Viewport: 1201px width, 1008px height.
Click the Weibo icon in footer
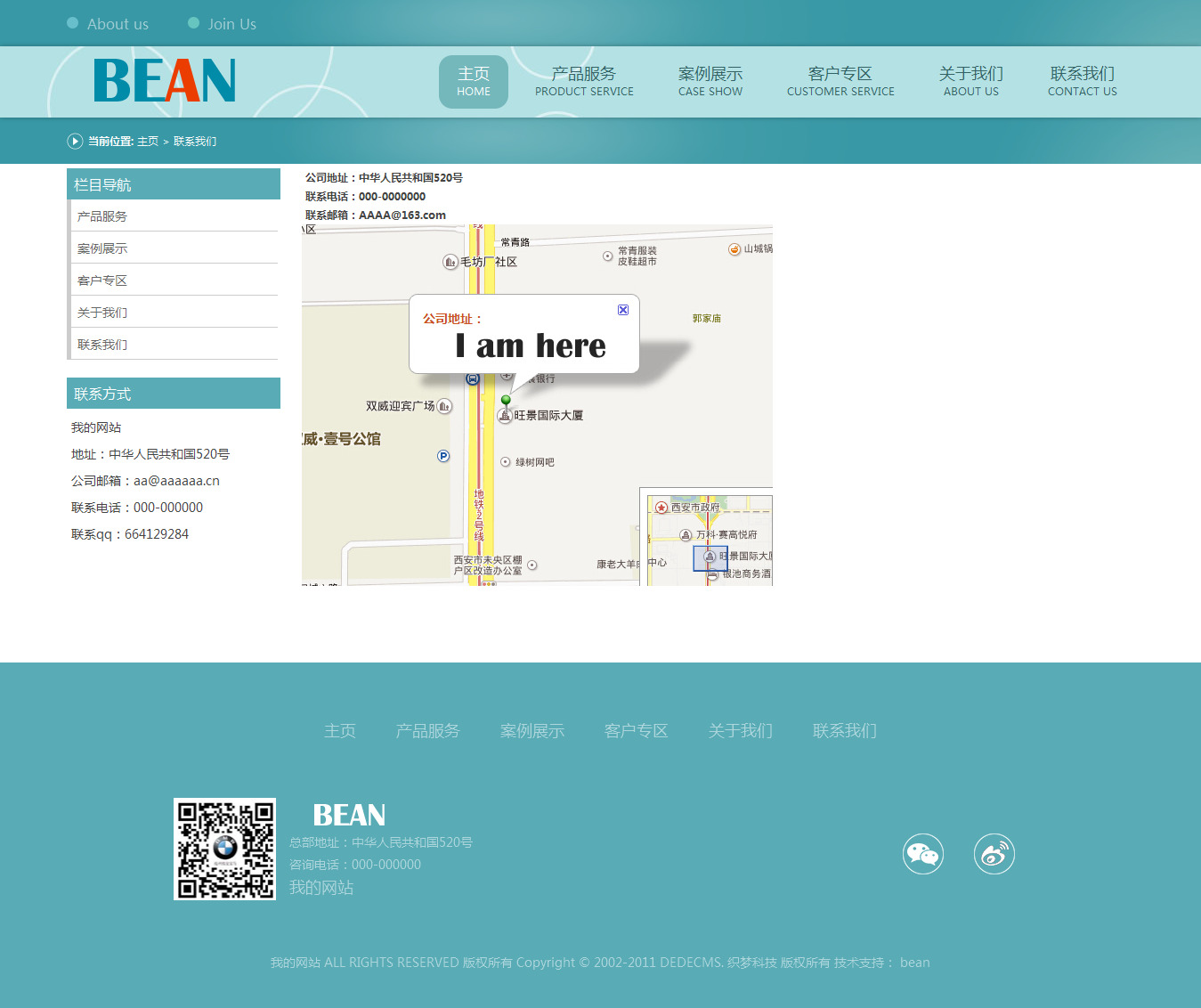994,854
